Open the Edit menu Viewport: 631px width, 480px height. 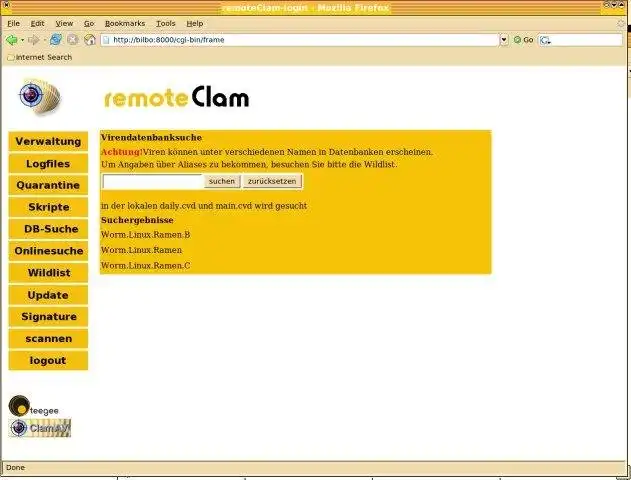(x=37, y=23)
